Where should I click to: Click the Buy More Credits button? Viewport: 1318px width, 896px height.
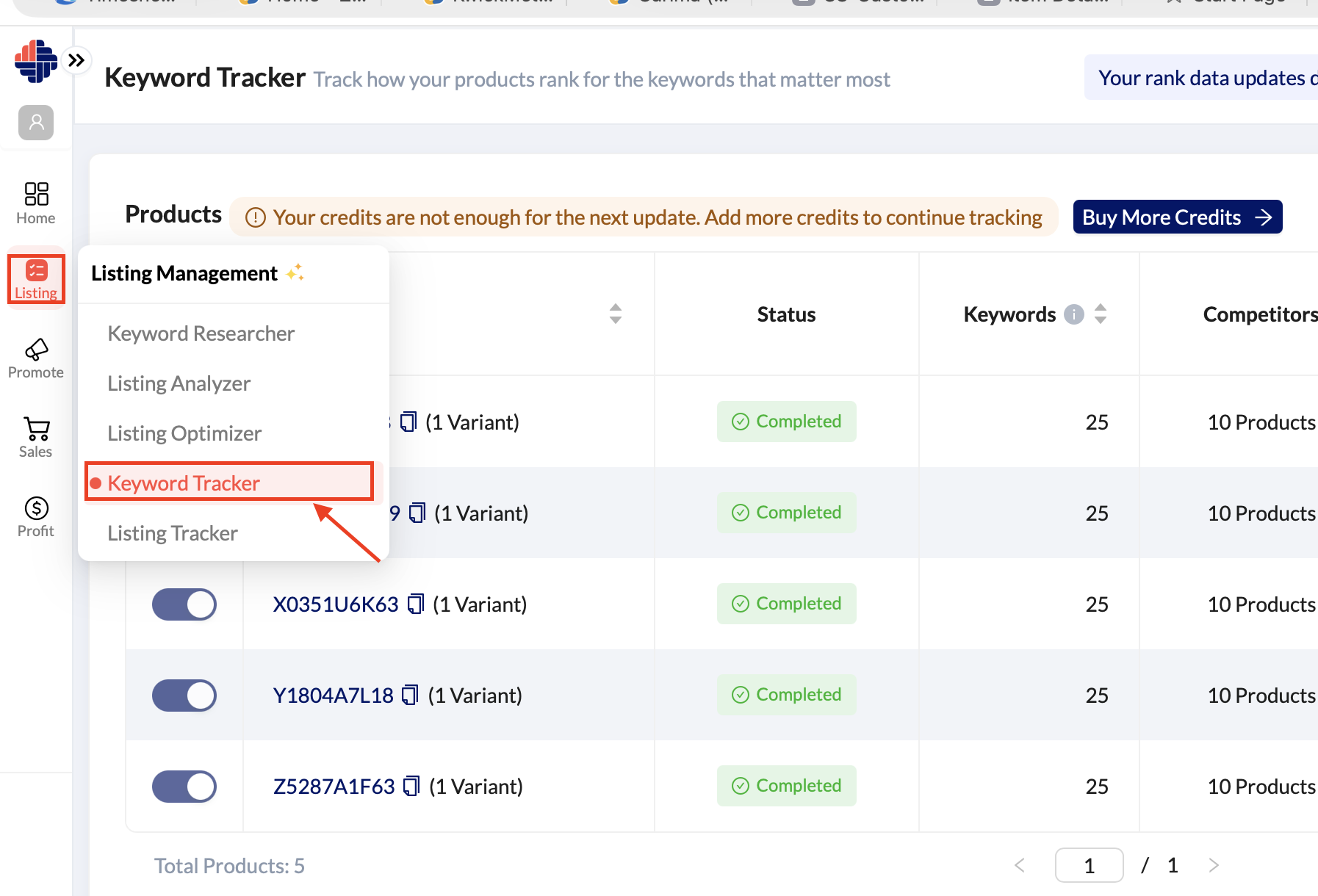tap(1177, 217)
